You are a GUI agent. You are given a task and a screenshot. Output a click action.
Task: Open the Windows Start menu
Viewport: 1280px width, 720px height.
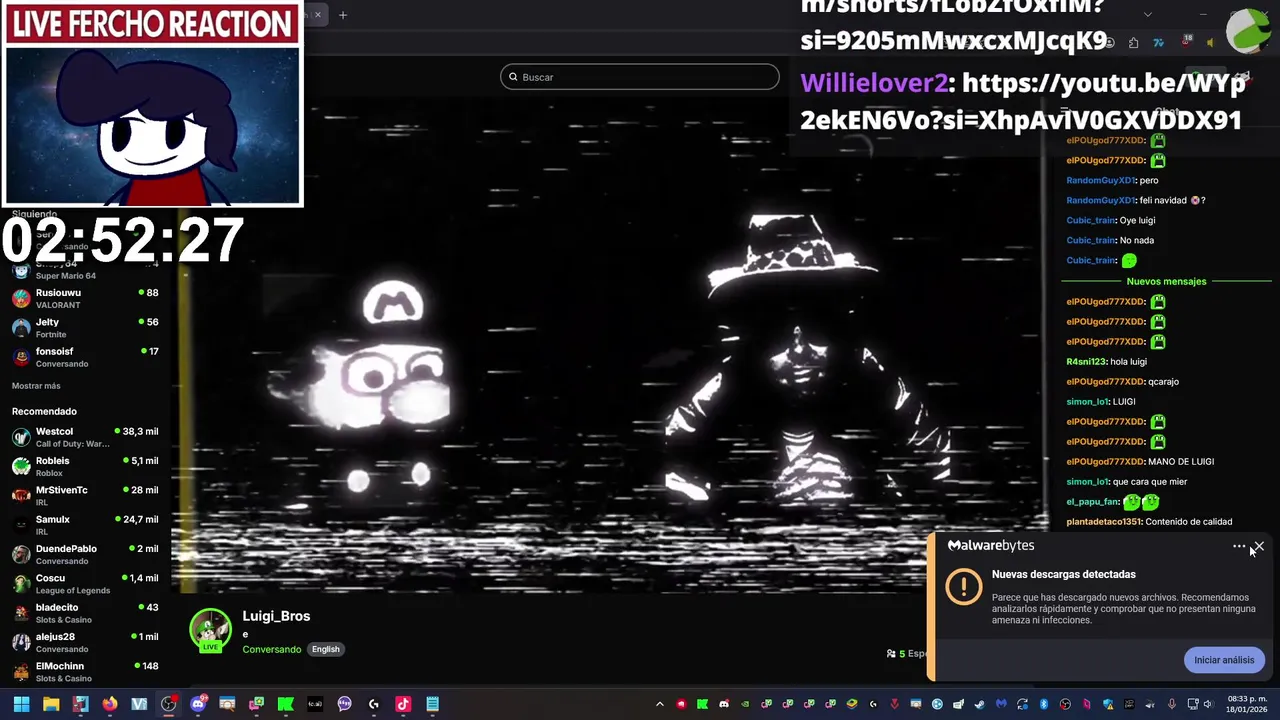coord(21,704)
